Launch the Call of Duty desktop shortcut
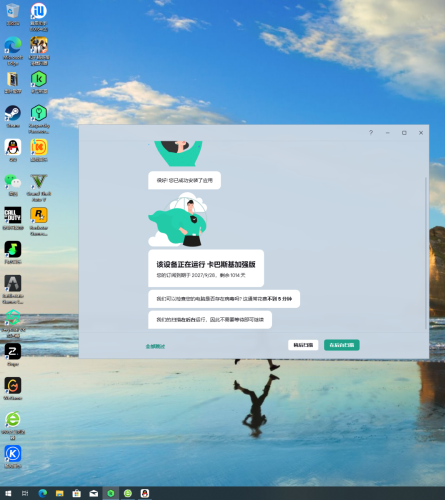 pyautogui.click(x=13, y=219)
